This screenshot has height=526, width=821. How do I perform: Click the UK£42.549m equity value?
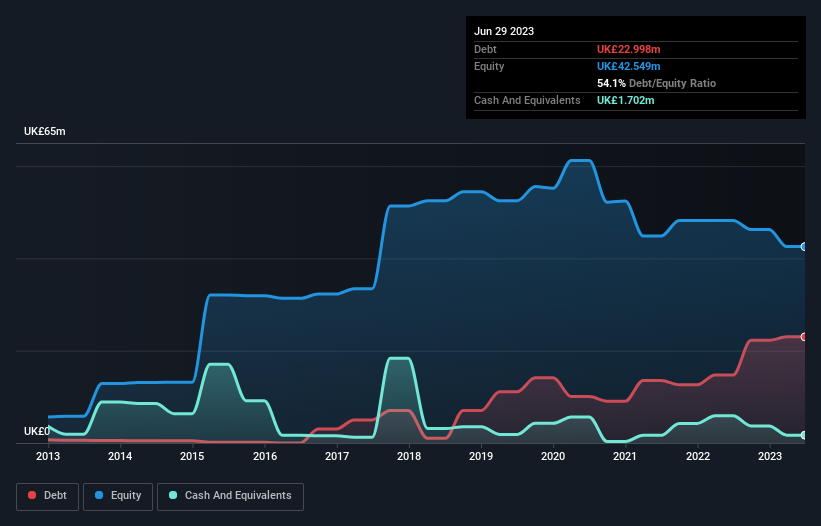click(x=628, y=66)
